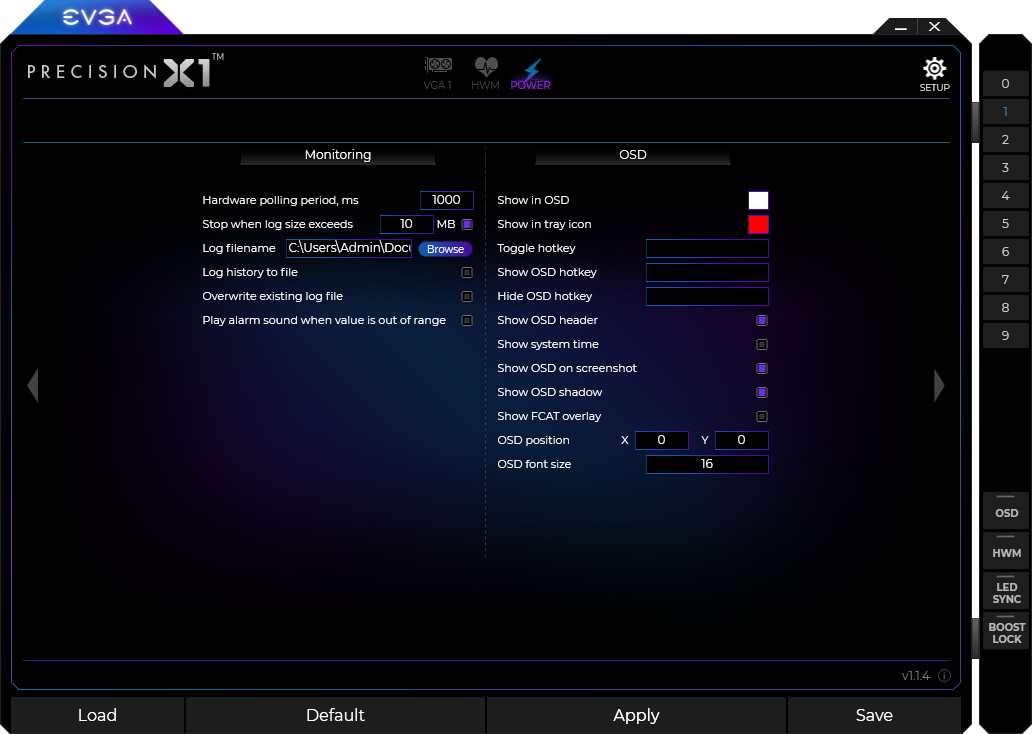
Task: Select profile slot 0
Action: [1005, 84]
